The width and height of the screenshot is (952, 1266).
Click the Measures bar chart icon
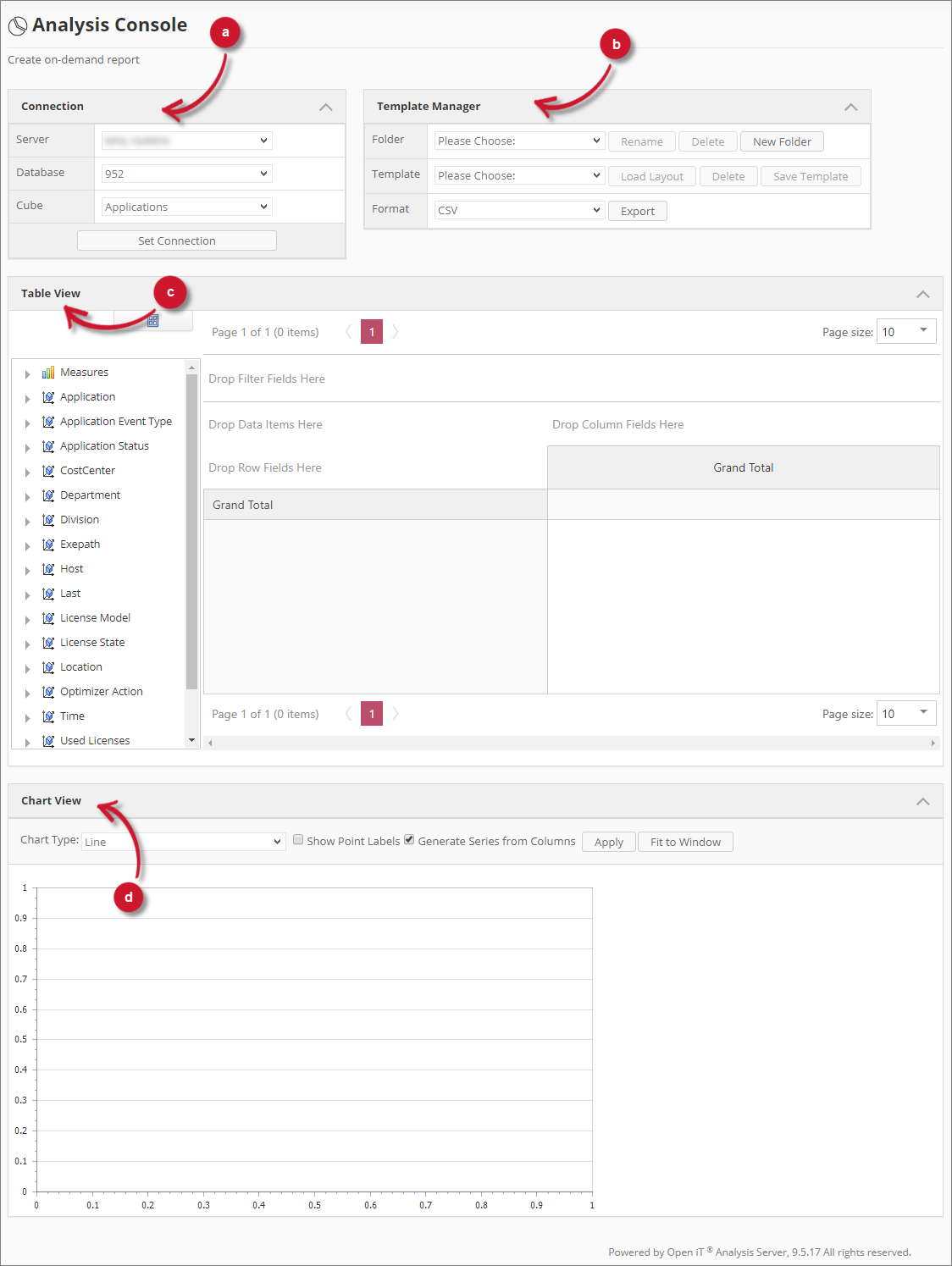click(x=48, y=372)
